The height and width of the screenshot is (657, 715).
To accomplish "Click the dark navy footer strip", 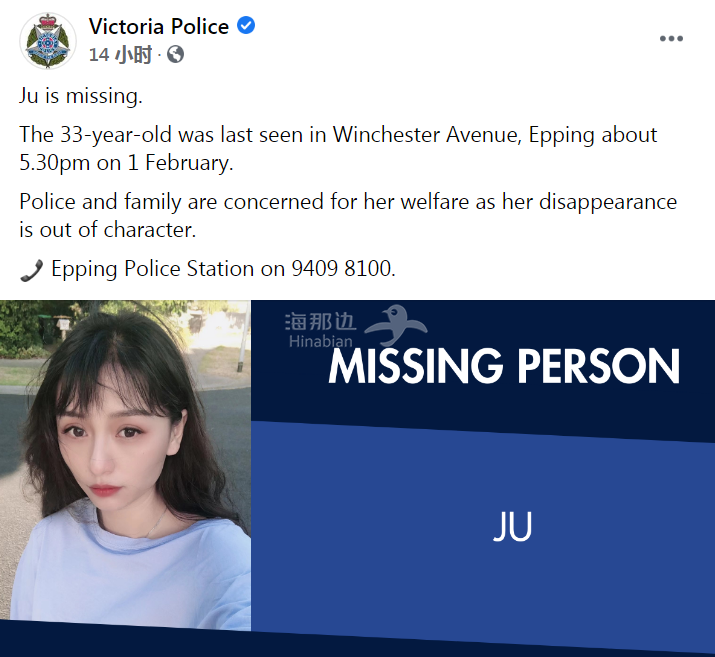I will click(x=358, y=644).
